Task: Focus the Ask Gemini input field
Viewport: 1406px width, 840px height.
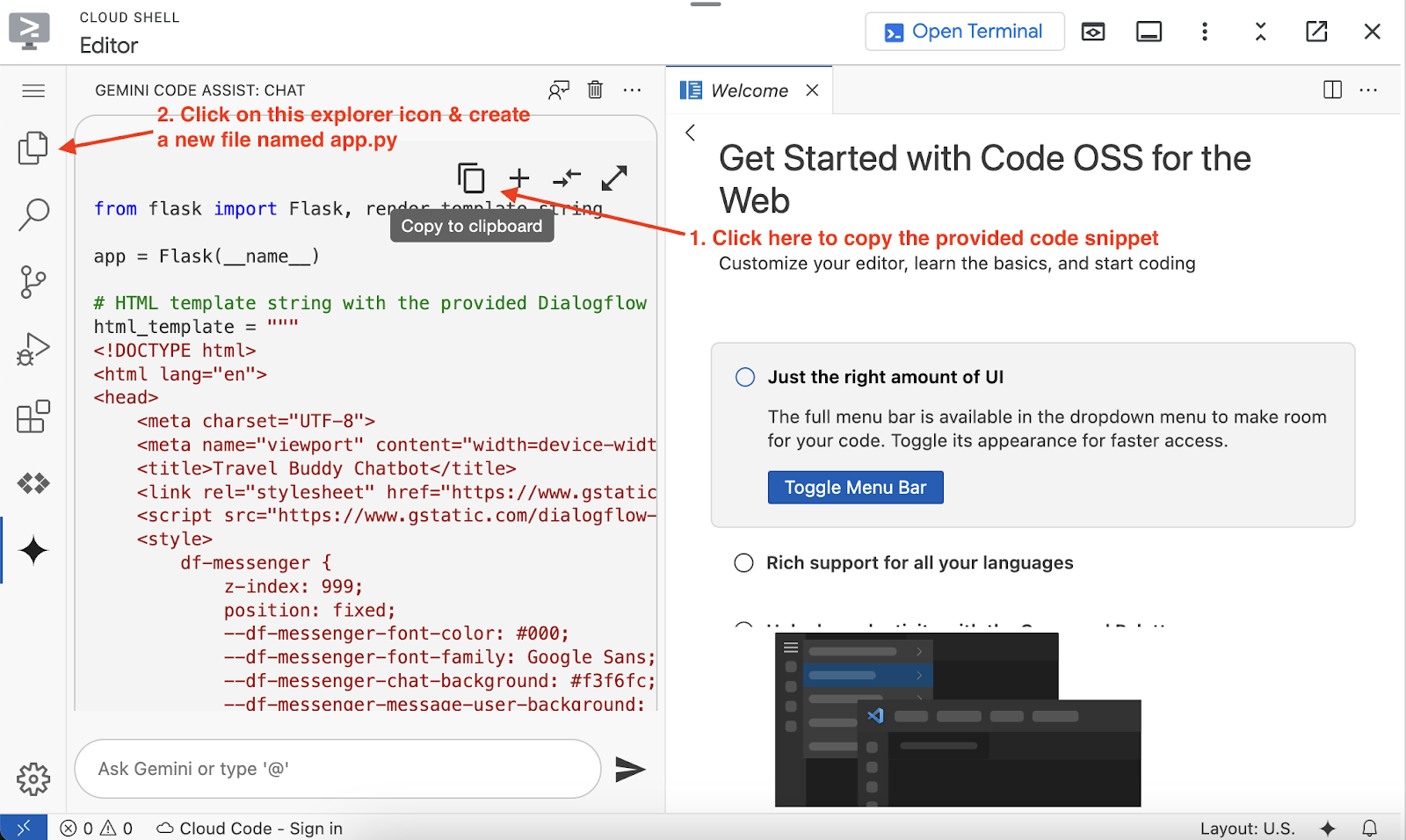Action: 338,769
